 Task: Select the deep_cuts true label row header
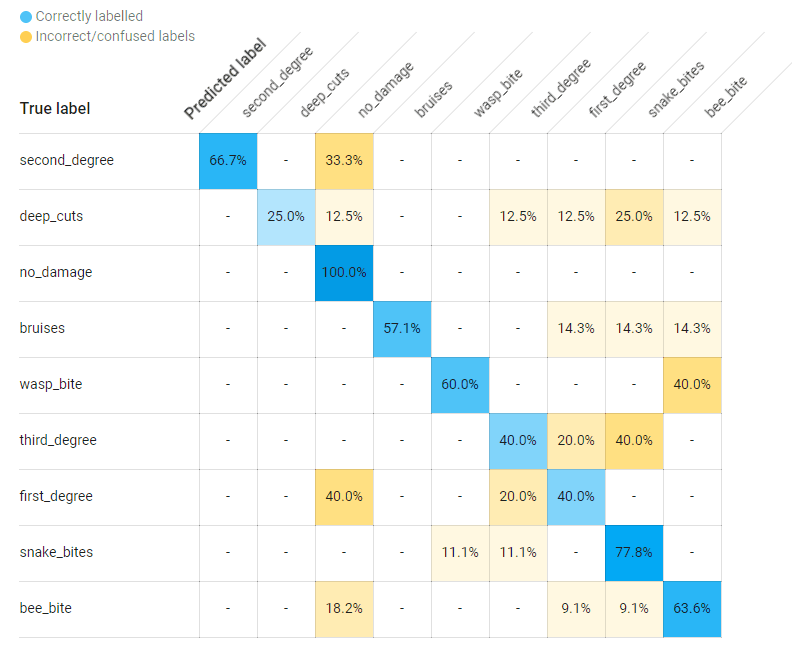tap(53, 216)
